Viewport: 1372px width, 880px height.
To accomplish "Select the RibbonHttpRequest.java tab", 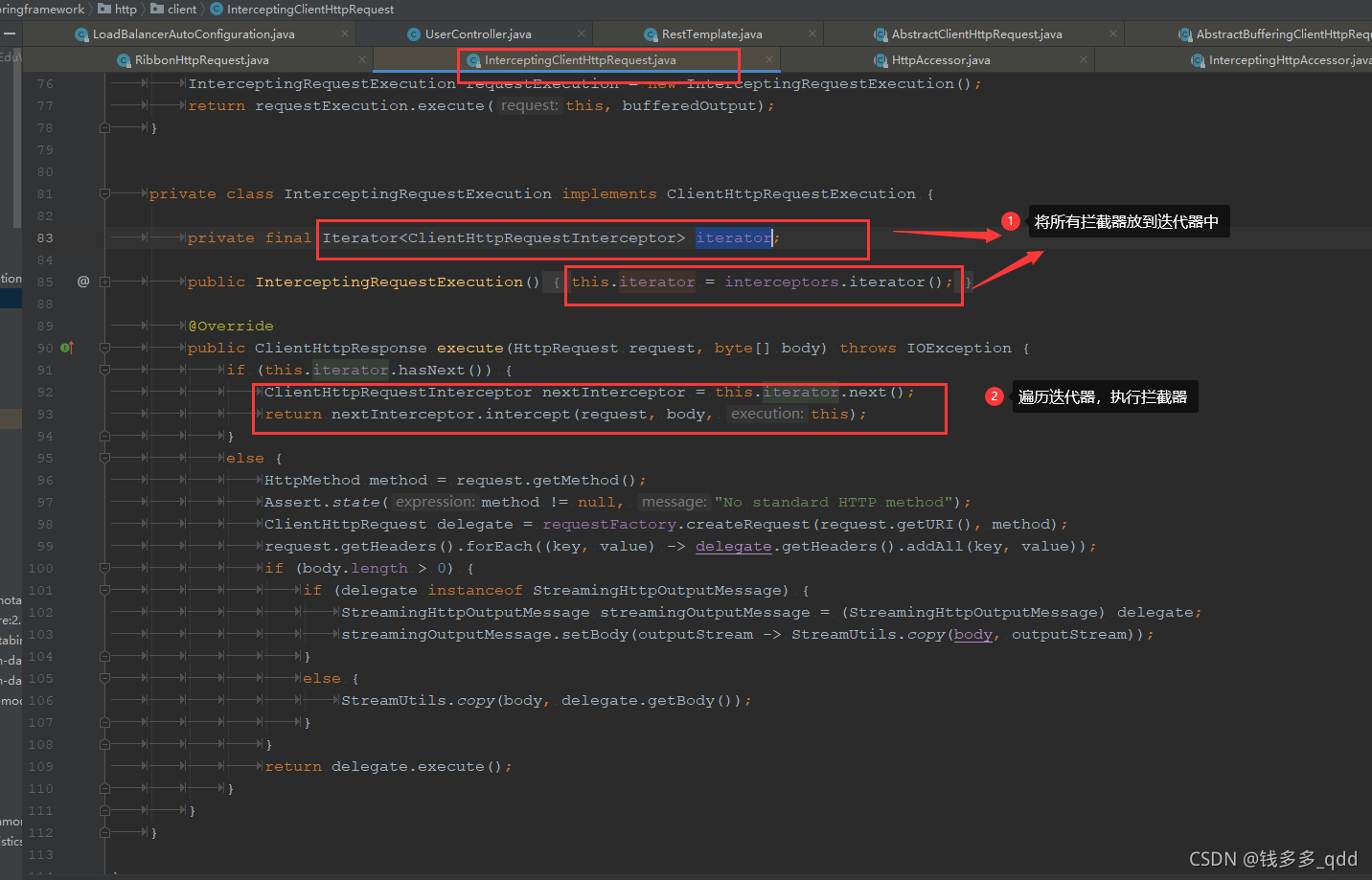I will point(201,60).
